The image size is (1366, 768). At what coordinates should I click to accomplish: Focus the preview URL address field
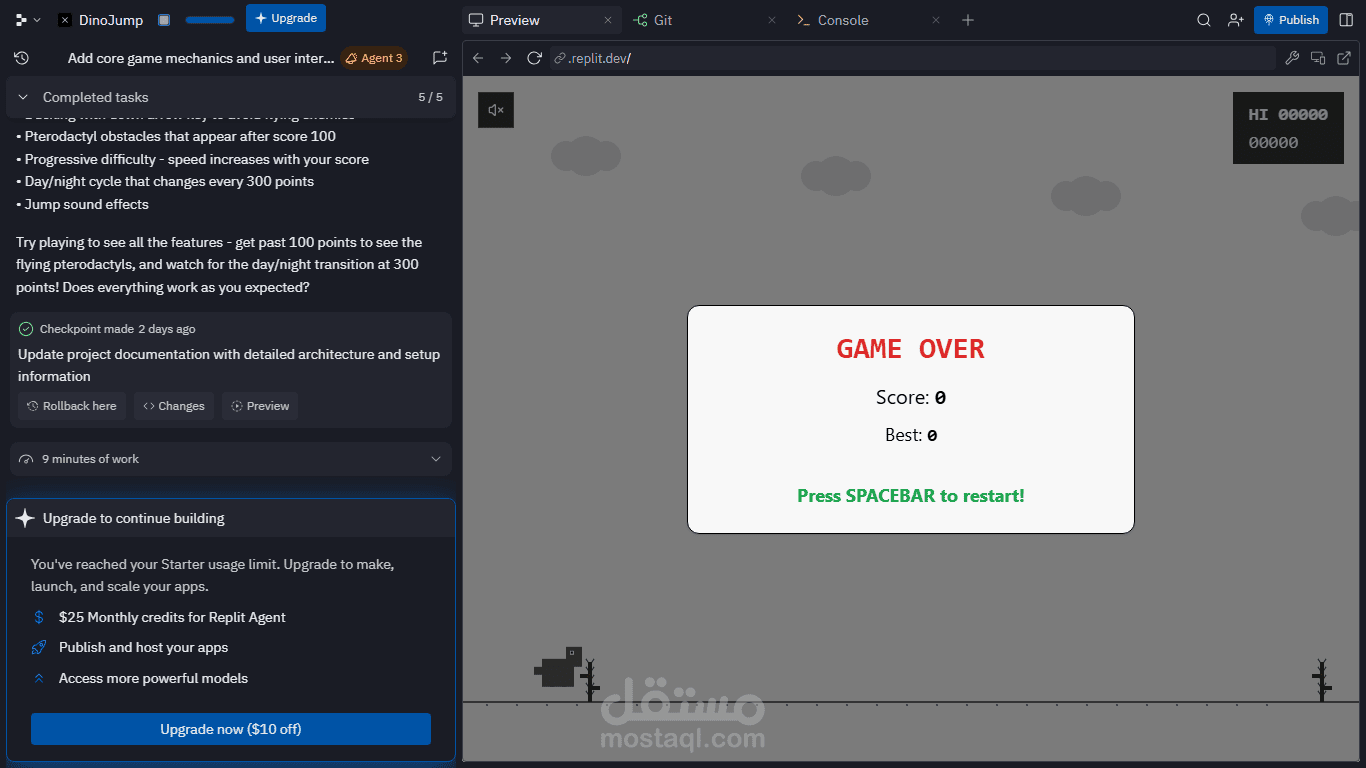point(913,58)
